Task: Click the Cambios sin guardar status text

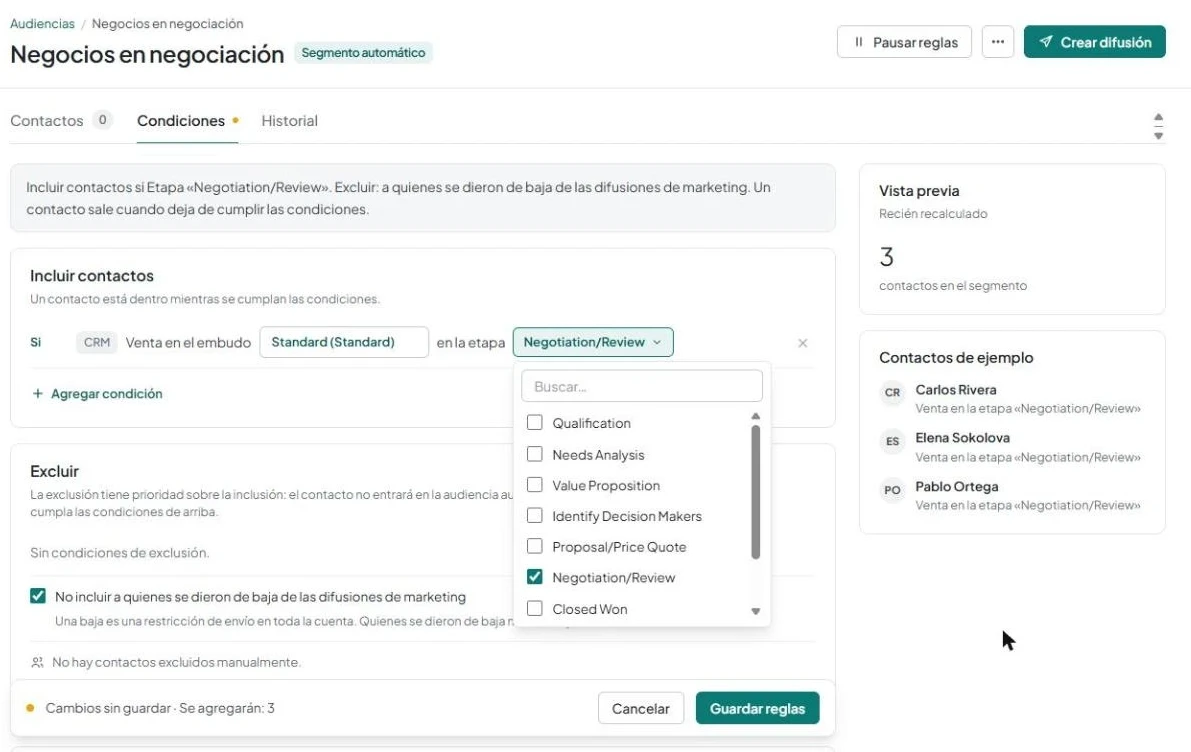Action: click(x=108, y=708)
